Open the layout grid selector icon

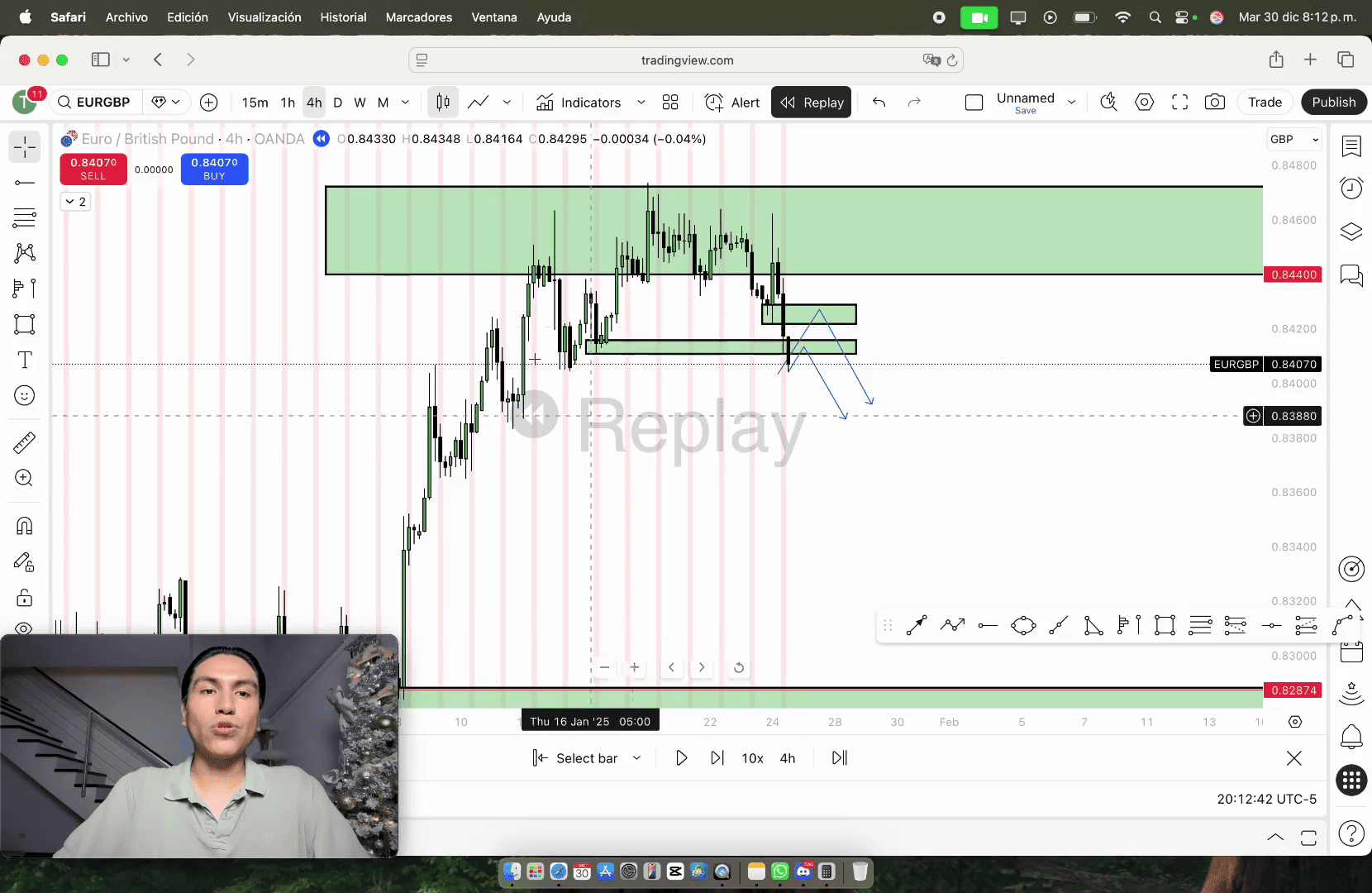(670, 103)
